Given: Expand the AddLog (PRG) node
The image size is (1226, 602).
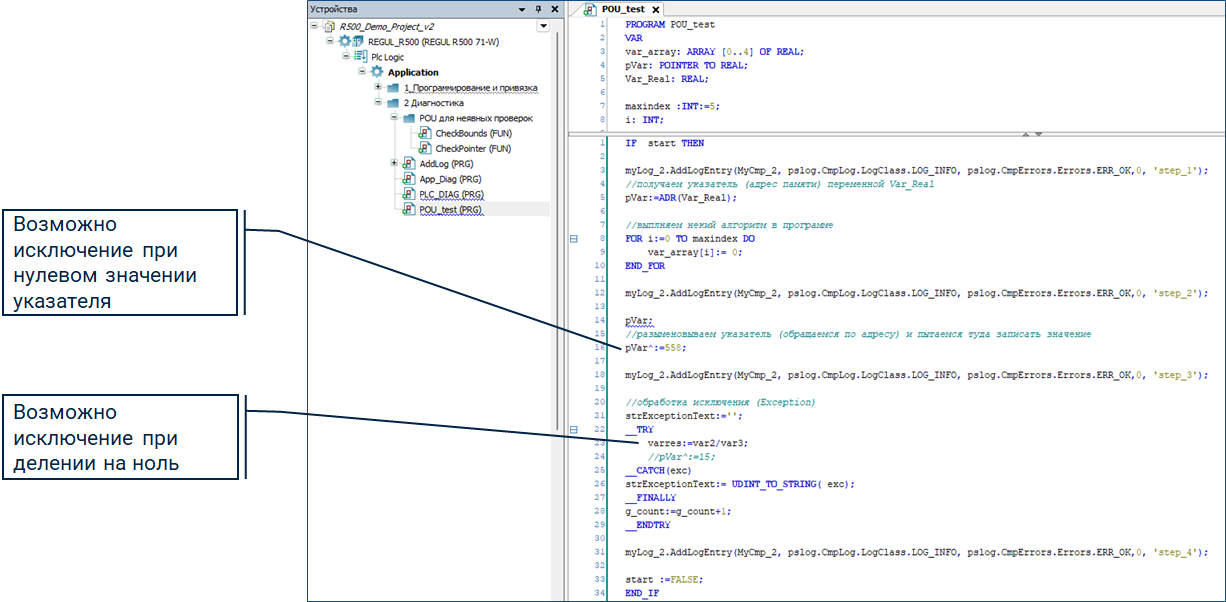Looking at the screenshot, I should (395, 163).
